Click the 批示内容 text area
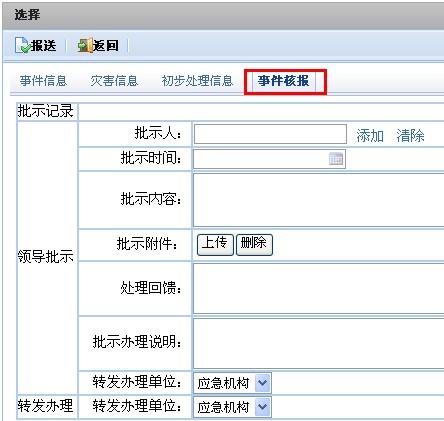Image resolution: width=444 pixels, height=421 pixels. click(x=318, y=200)
